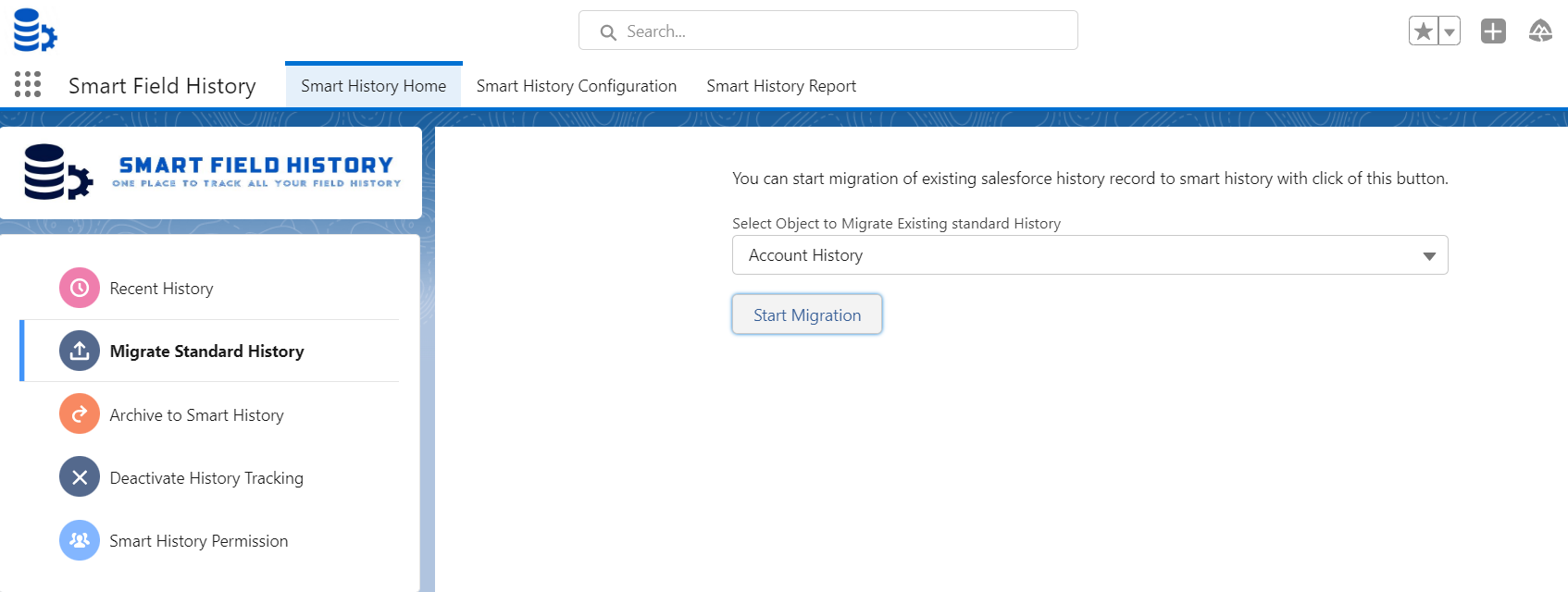
Task: Open the Smart History Report tab
Action: (x=781, y=86)
